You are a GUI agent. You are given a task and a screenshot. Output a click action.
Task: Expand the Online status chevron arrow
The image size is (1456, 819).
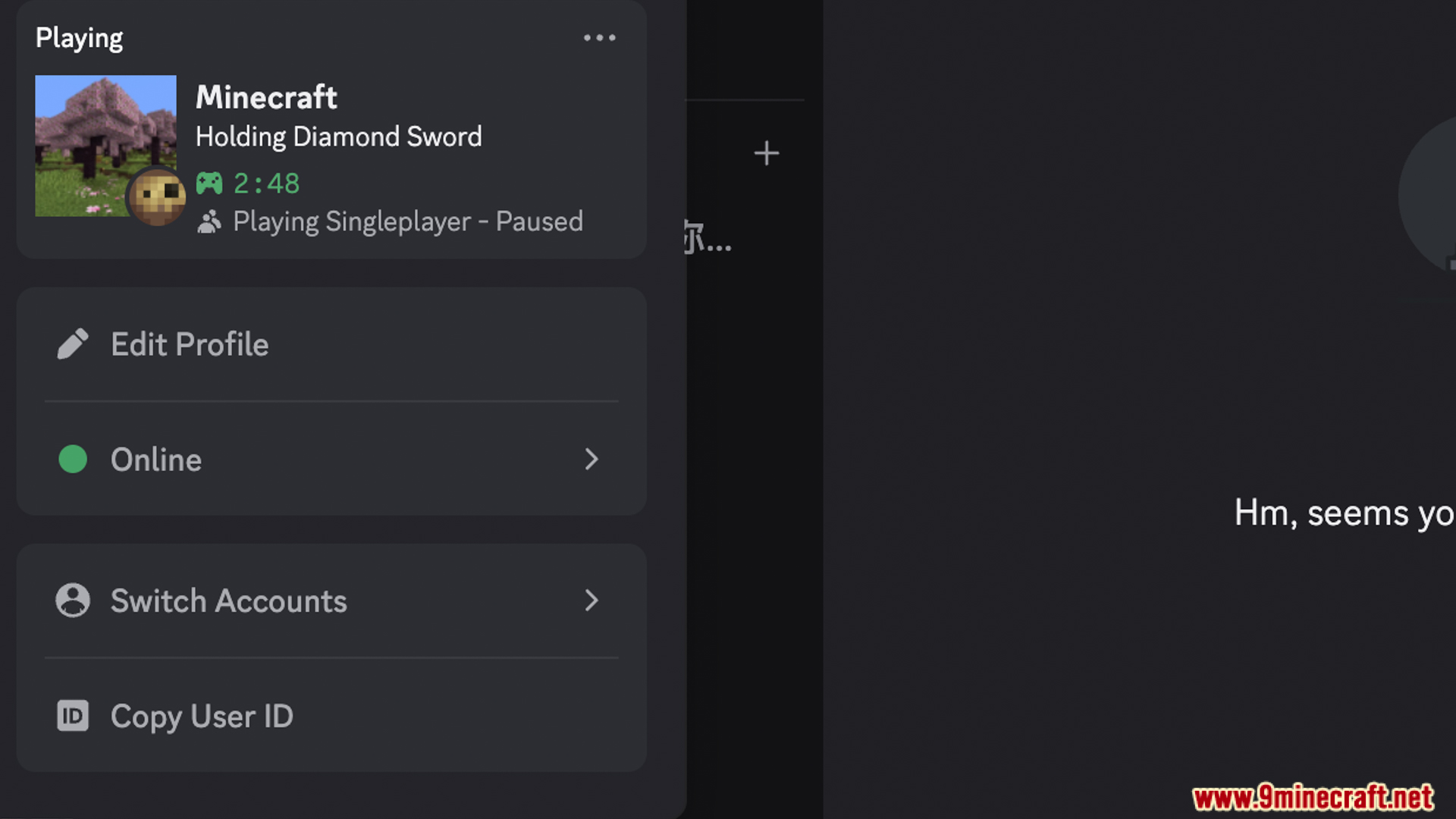[591, 460]
